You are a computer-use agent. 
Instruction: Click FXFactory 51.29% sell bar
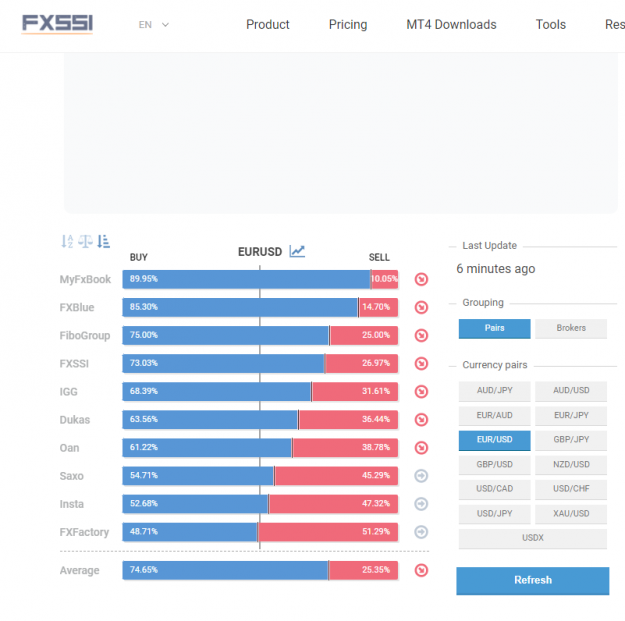pyautogui.click(x=328, y=532)
